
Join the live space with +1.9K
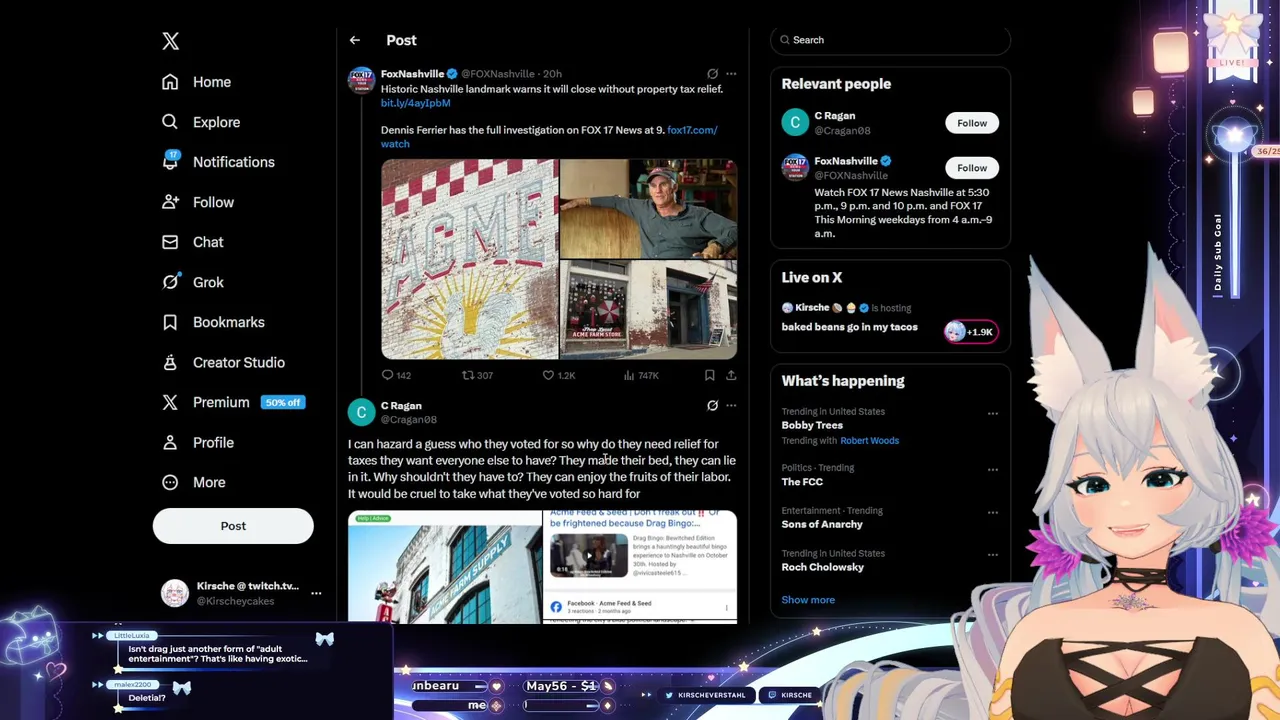[x=971, y=332]
